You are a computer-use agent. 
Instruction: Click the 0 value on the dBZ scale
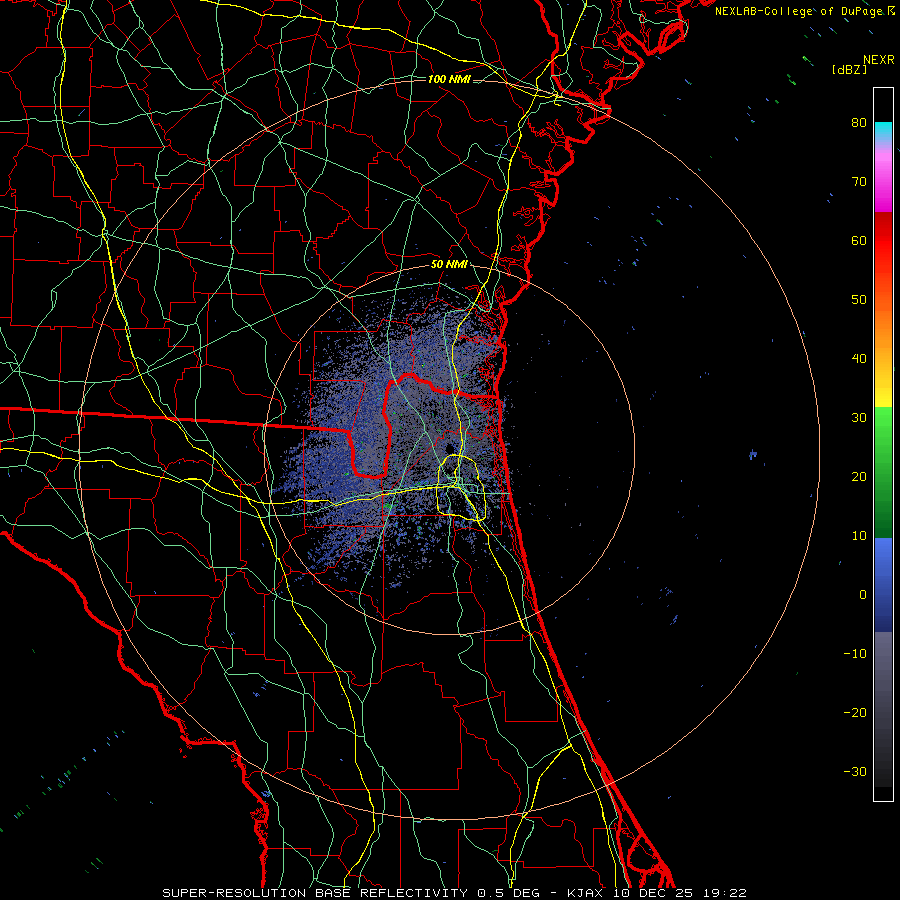pos(863,595)
